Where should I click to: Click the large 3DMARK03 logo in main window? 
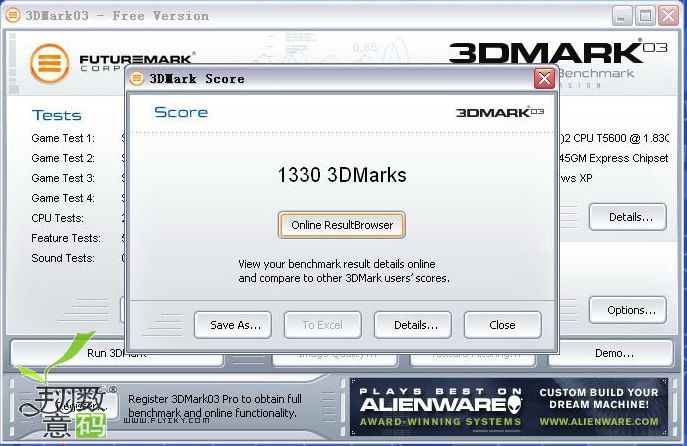pyautogui.click(x=558, y=52)
